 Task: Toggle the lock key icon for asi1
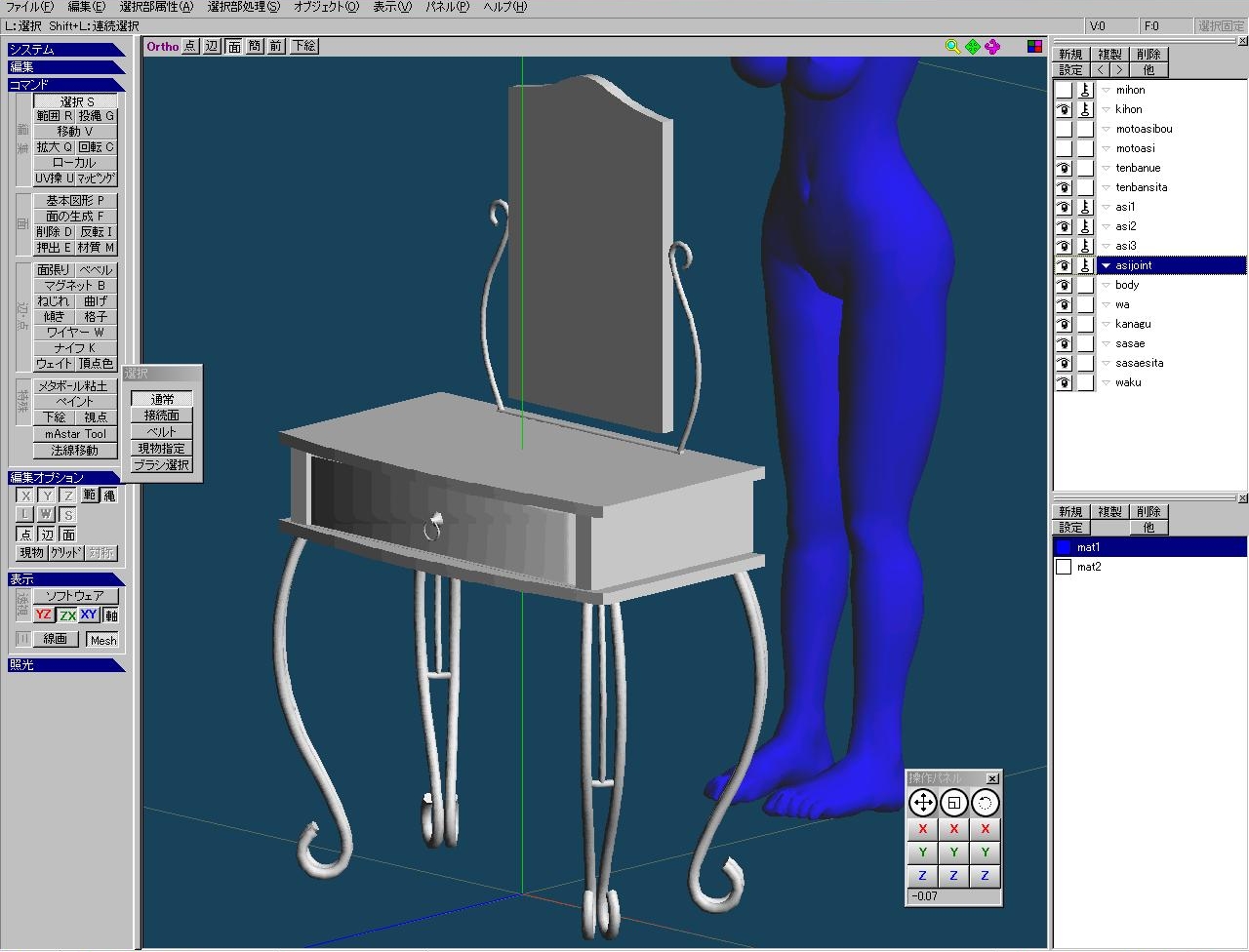point(1085,207)
